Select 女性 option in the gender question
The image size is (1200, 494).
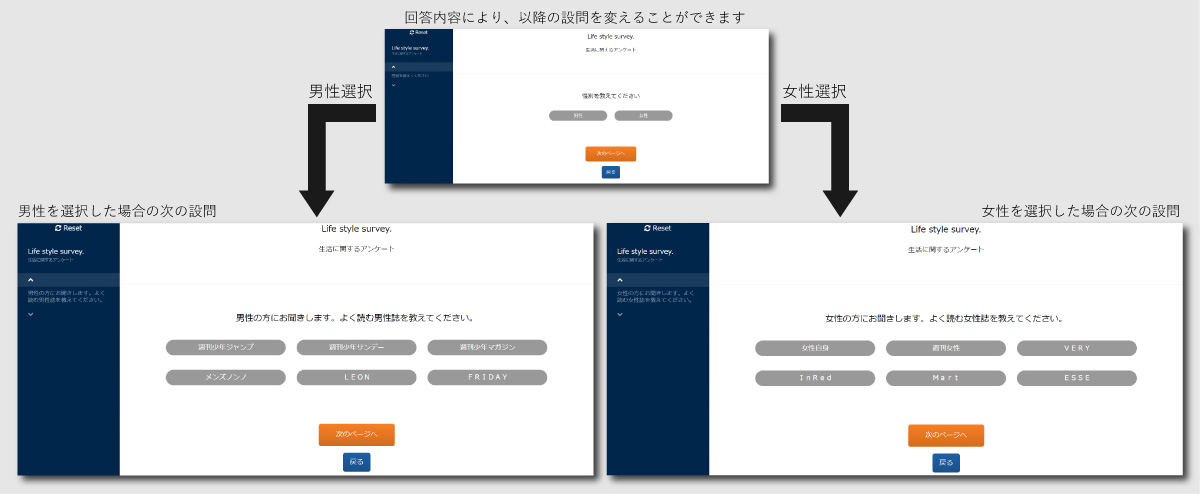(x=643, y=116)
